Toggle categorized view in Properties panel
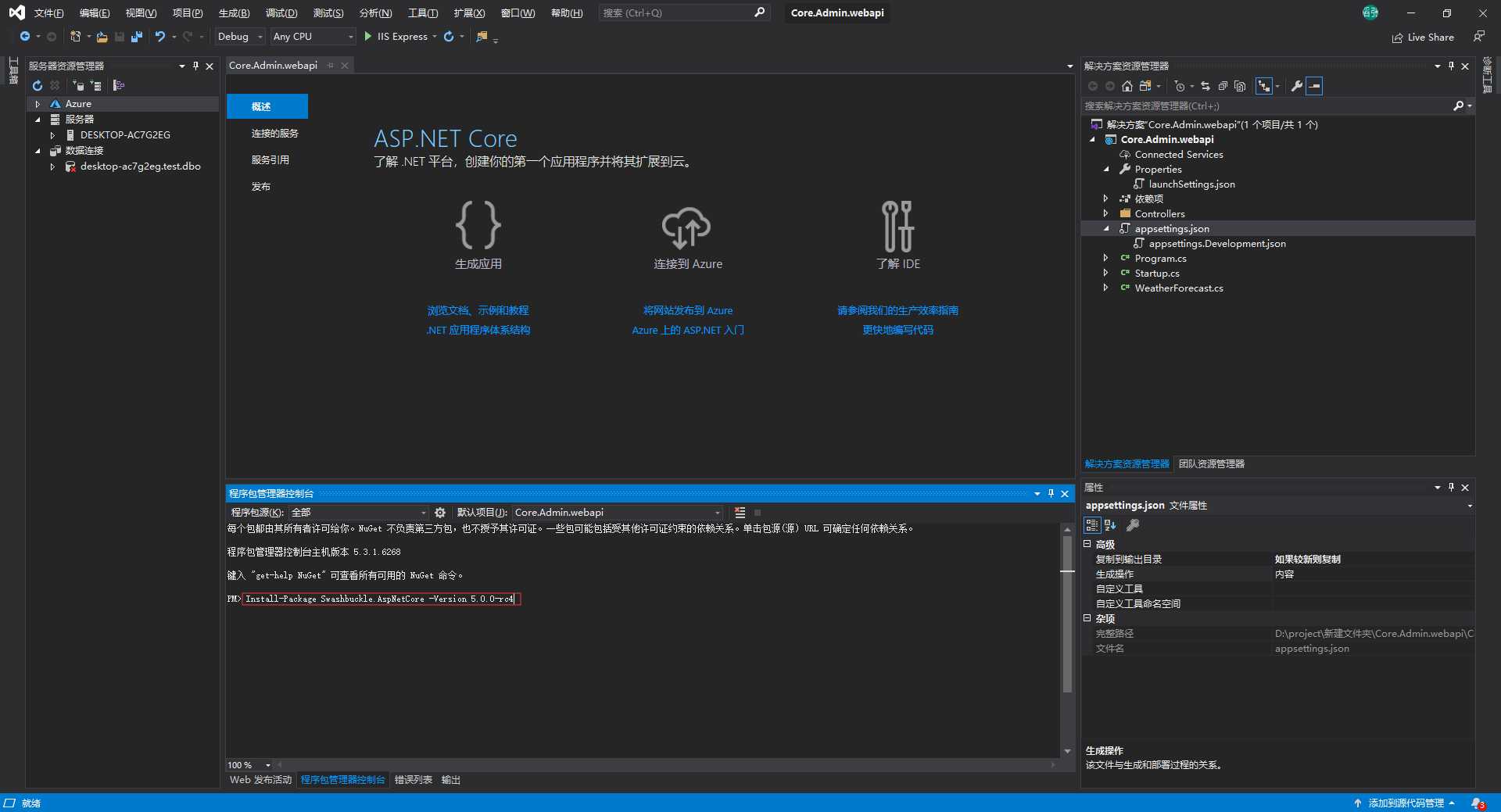 pos(1092,525)
